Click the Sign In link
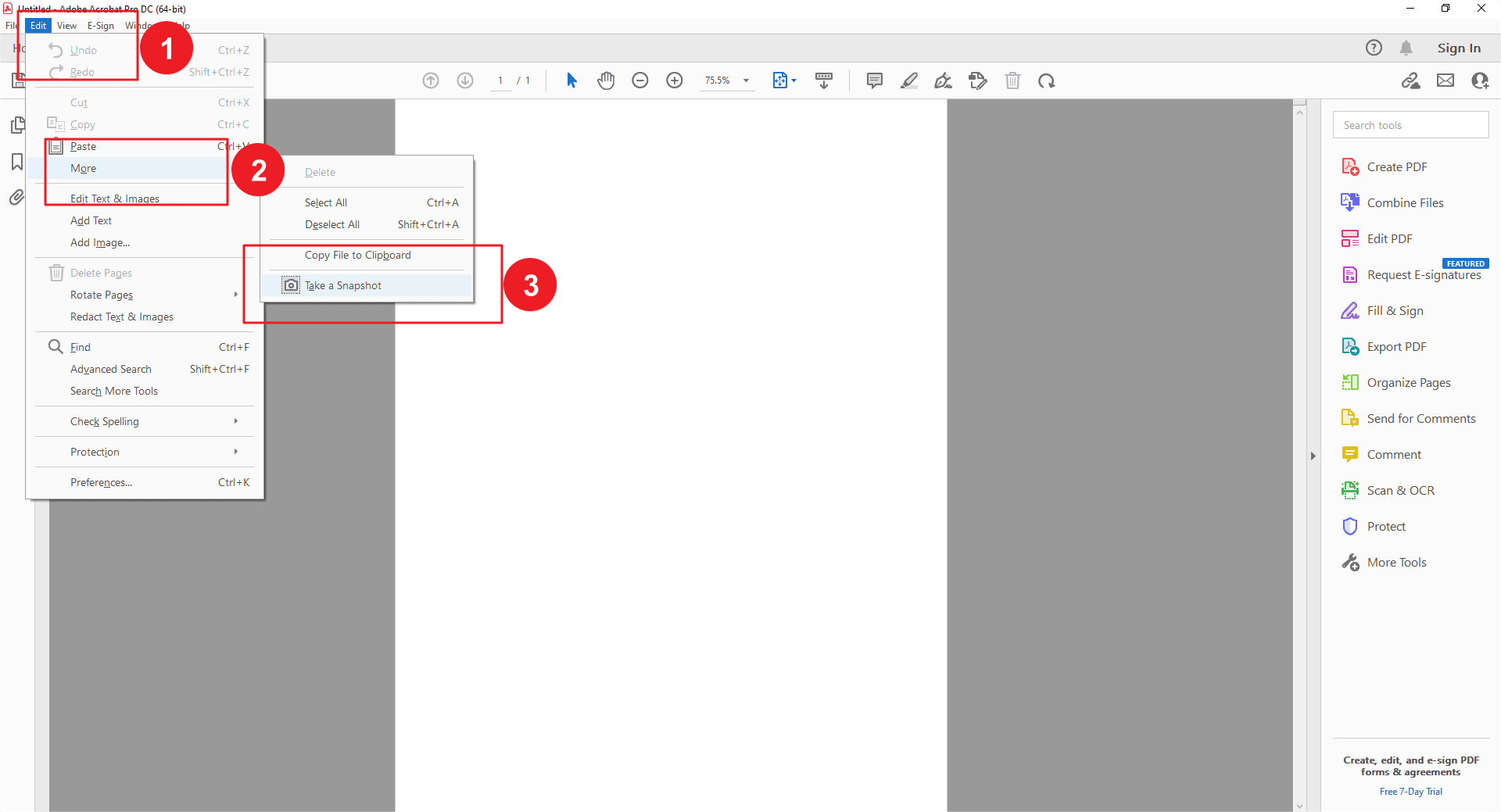 click(1458, 48)
